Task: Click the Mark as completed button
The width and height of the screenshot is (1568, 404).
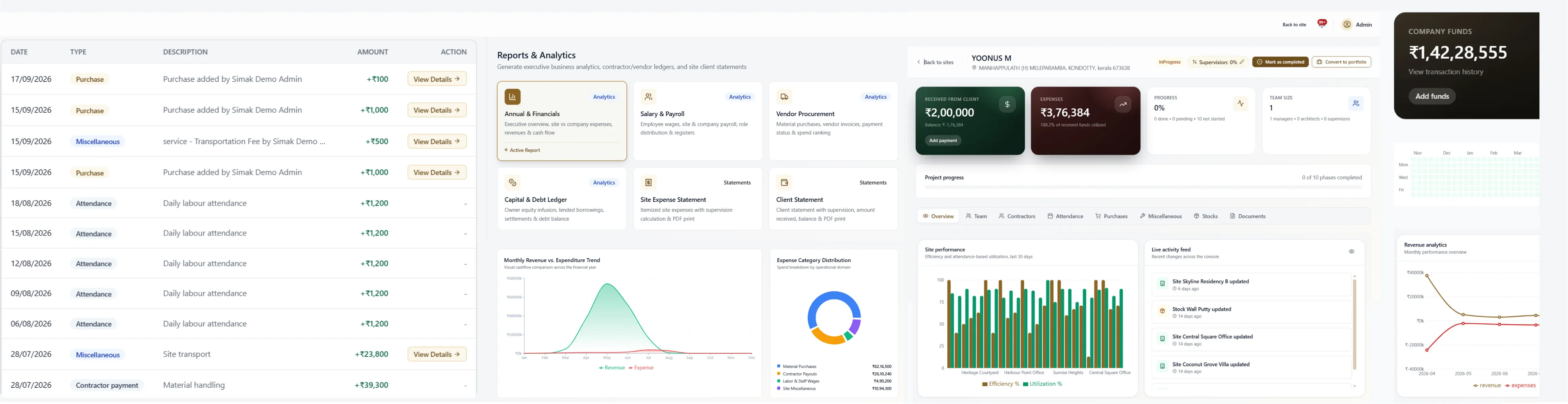Action: pyautogui.click(x=1280, y=62)
